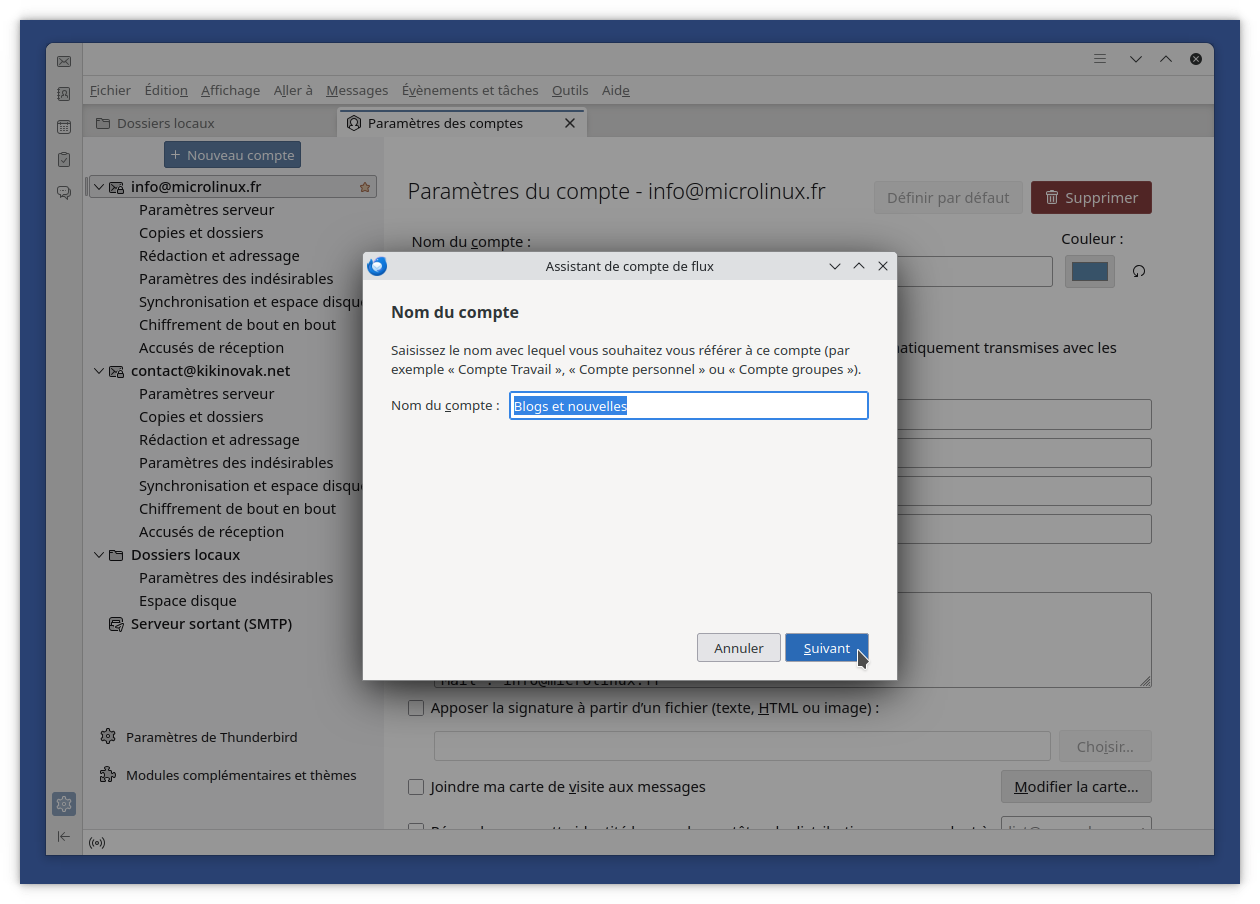The image size is (1260, 904).
Task: Click the Nom du compte text field
Action: pos(688,406)
